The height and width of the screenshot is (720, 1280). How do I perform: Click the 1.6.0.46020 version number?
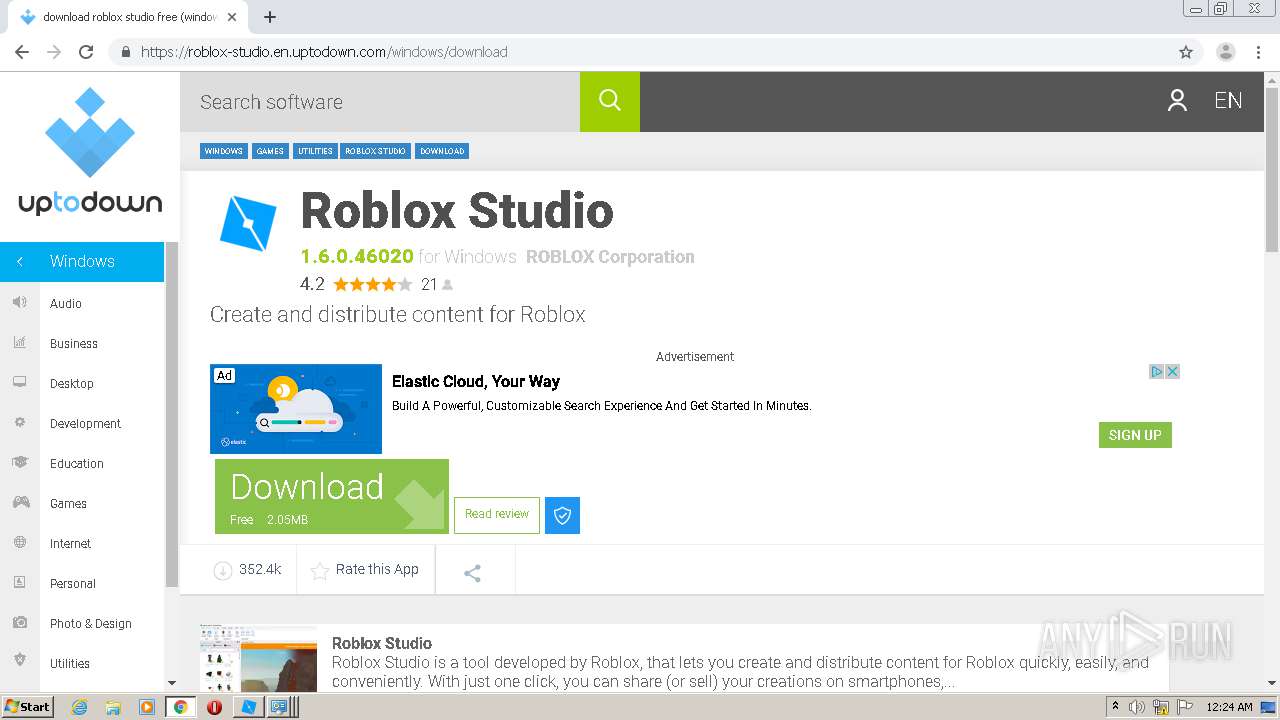[357, 257]
